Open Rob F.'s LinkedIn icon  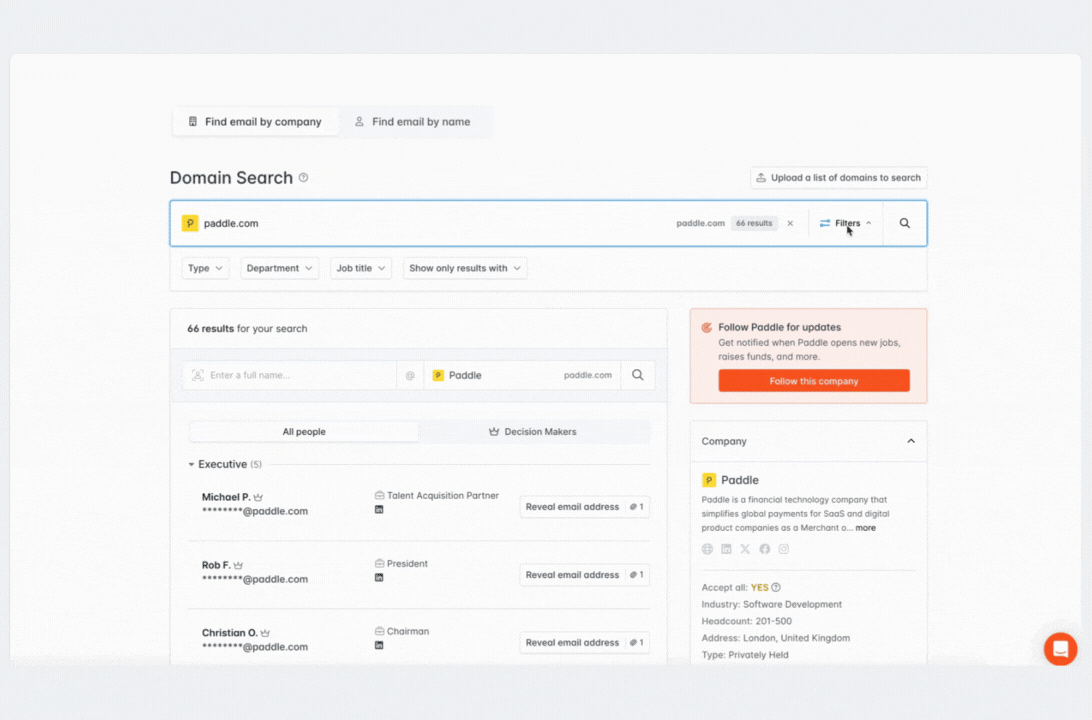pos(379,578)
